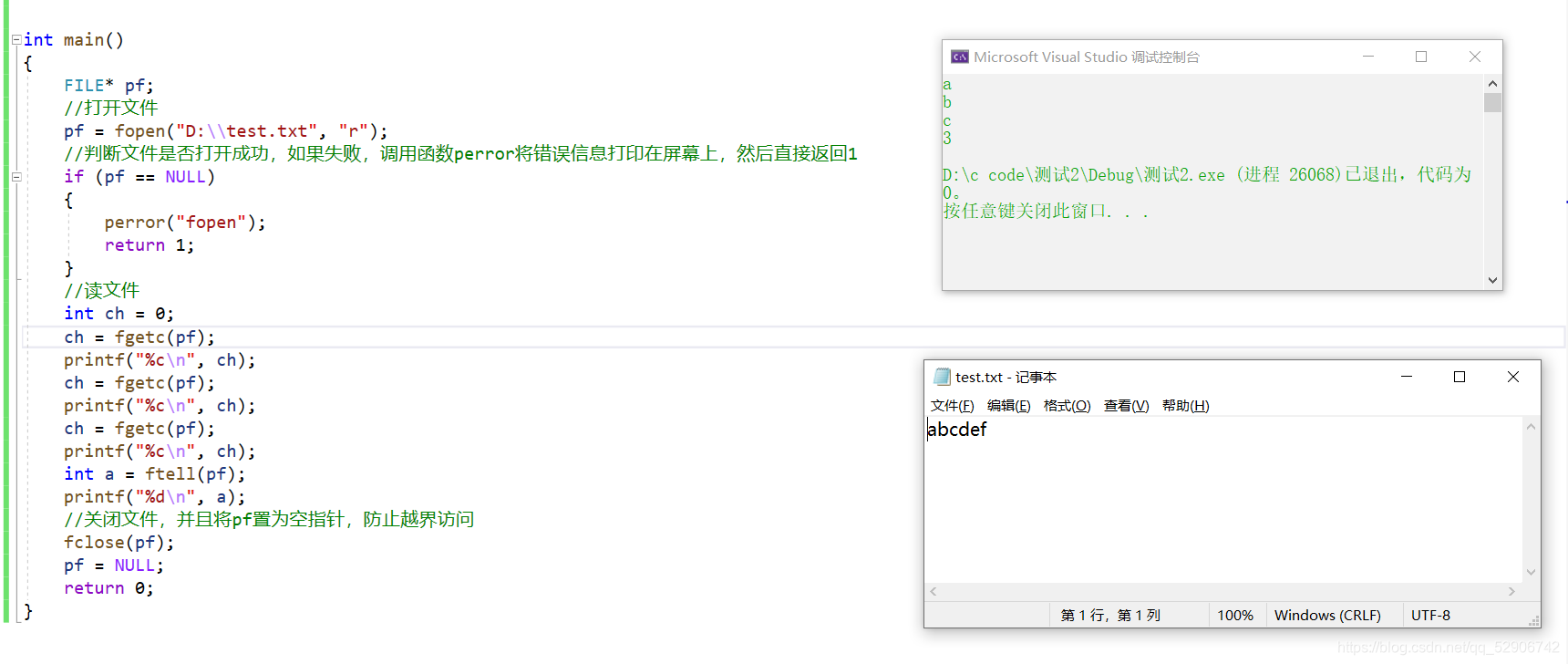1568x664 pixels.
Task: Click the fclose(pf); line
Action: click(x=119, y=543)
